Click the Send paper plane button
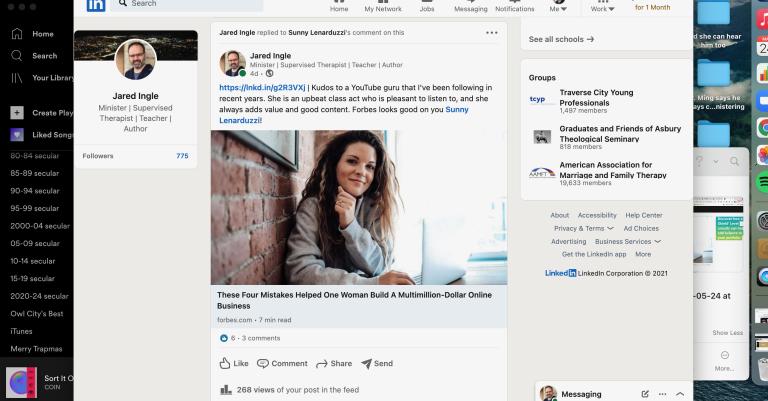This screenshot has height=401, width=768. [x=377, y=363]
